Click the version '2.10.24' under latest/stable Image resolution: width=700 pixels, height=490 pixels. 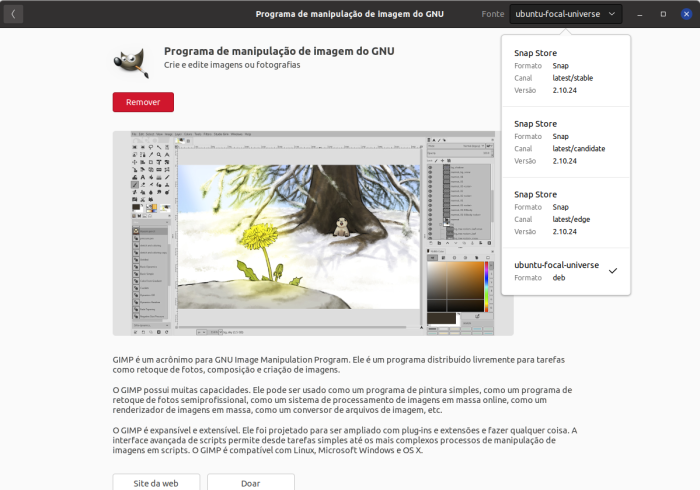point(564,90)
